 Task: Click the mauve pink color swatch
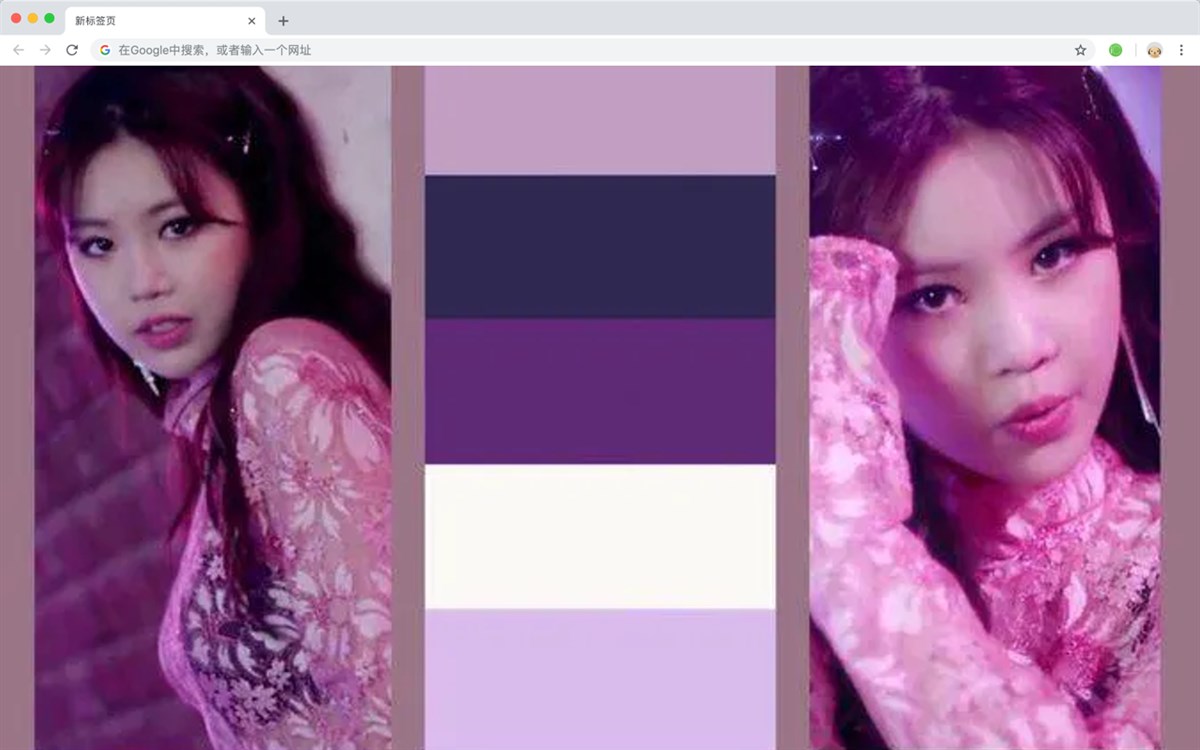pyautogui.click(x=600, y=120)
